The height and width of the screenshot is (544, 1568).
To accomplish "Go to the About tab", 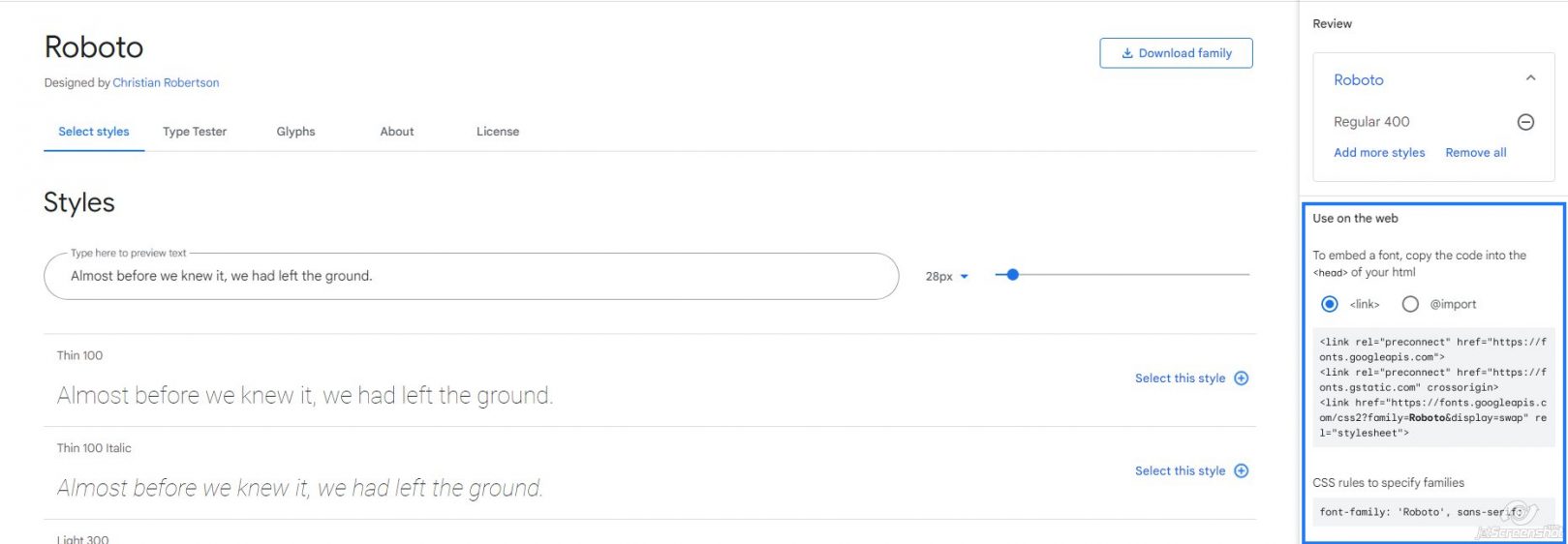I will [x=397, y=132].
